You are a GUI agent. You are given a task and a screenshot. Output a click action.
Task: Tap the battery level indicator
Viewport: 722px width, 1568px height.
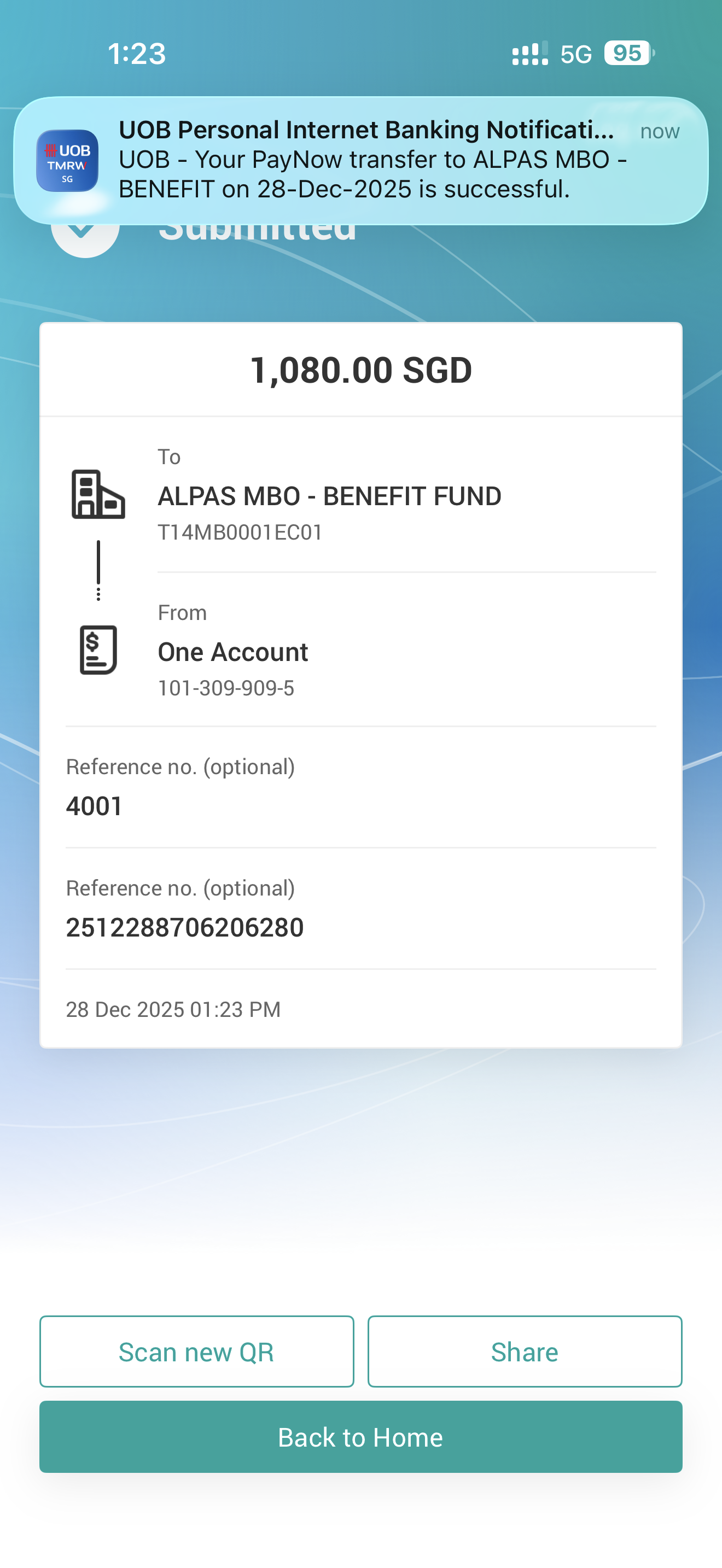[629, 53]
